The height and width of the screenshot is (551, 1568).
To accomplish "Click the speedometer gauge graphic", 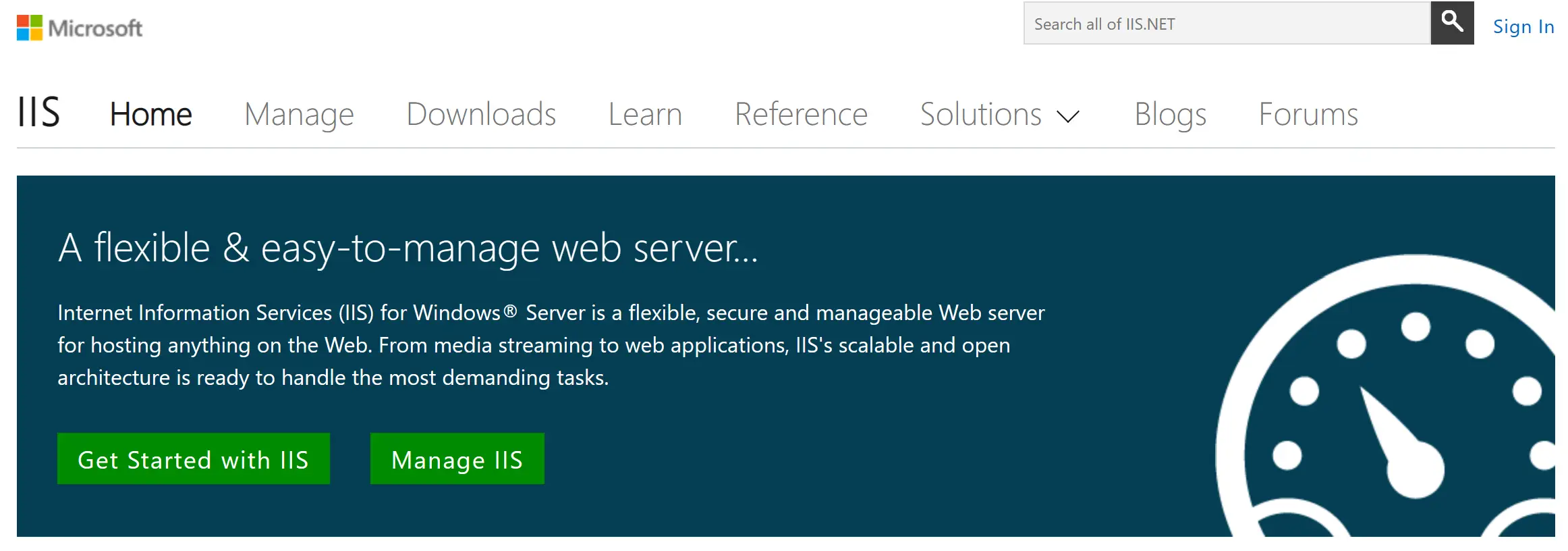I will (x=1385, y=396).
